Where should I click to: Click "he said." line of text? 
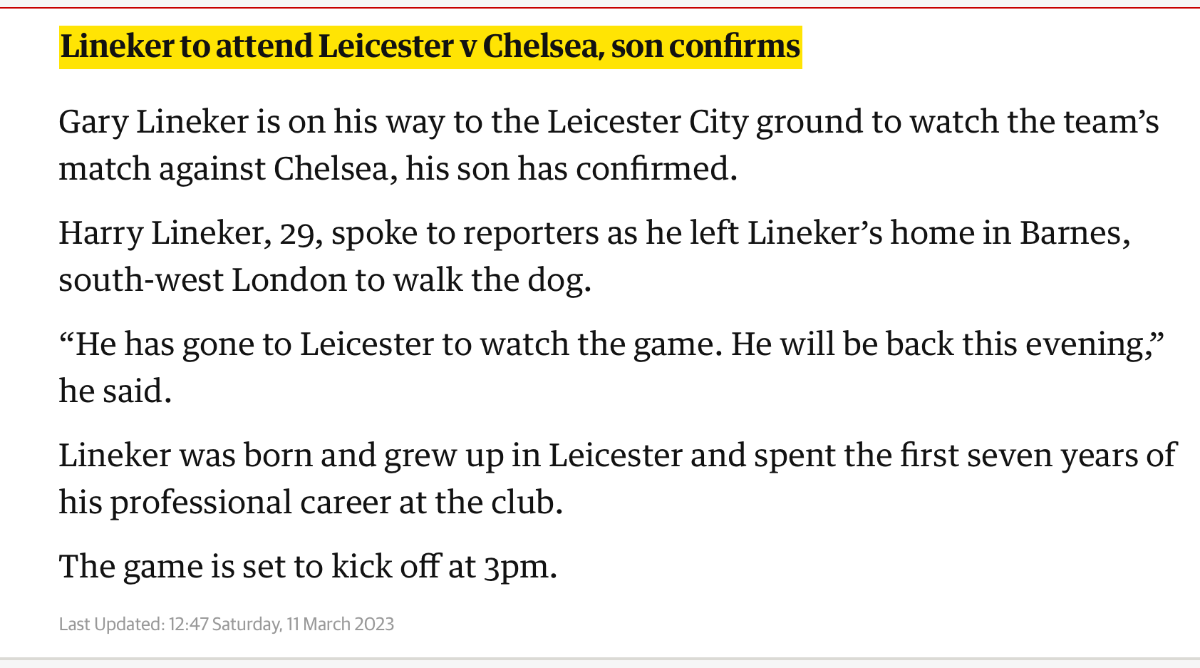[x=116, y=389]
